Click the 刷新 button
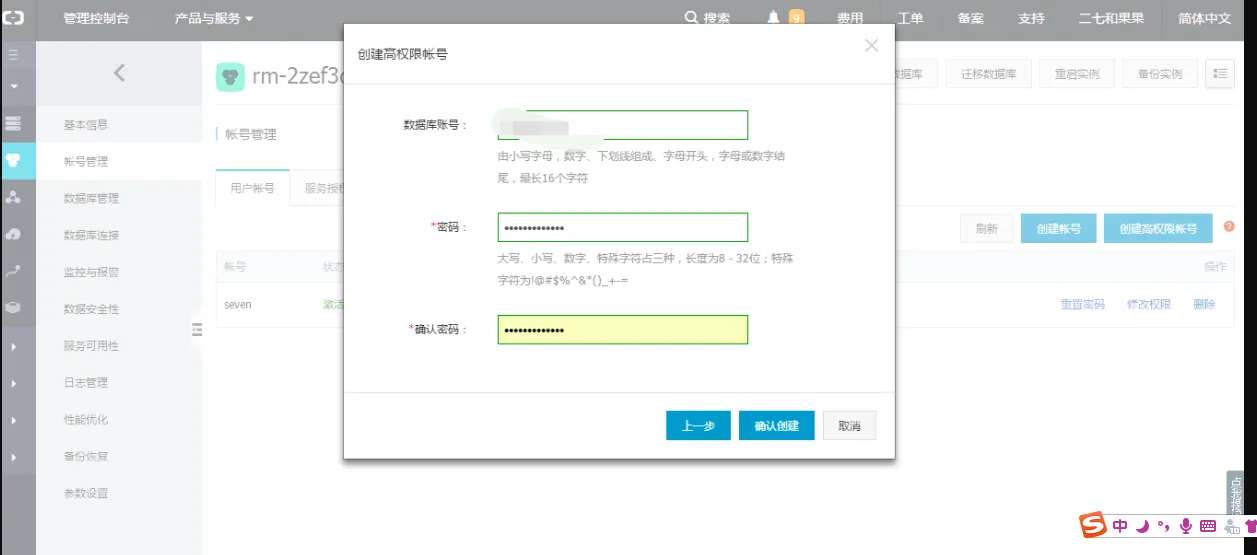Screen dimensions: 1257x555 tap(986, 228)
